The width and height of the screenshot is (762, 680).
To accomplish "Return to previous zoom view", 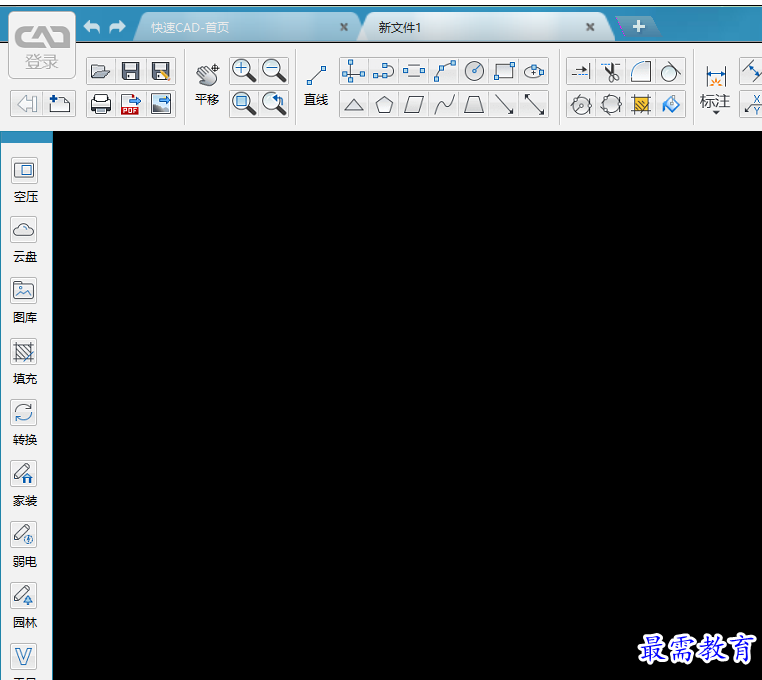I will 274,104.
